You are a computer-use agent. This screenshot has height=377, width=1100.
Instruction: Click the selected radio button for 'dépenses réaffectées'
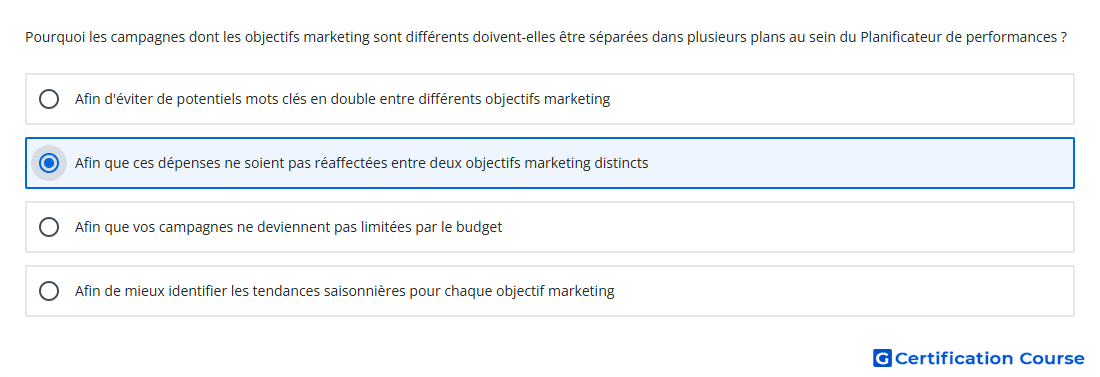[x=49, y=163]
